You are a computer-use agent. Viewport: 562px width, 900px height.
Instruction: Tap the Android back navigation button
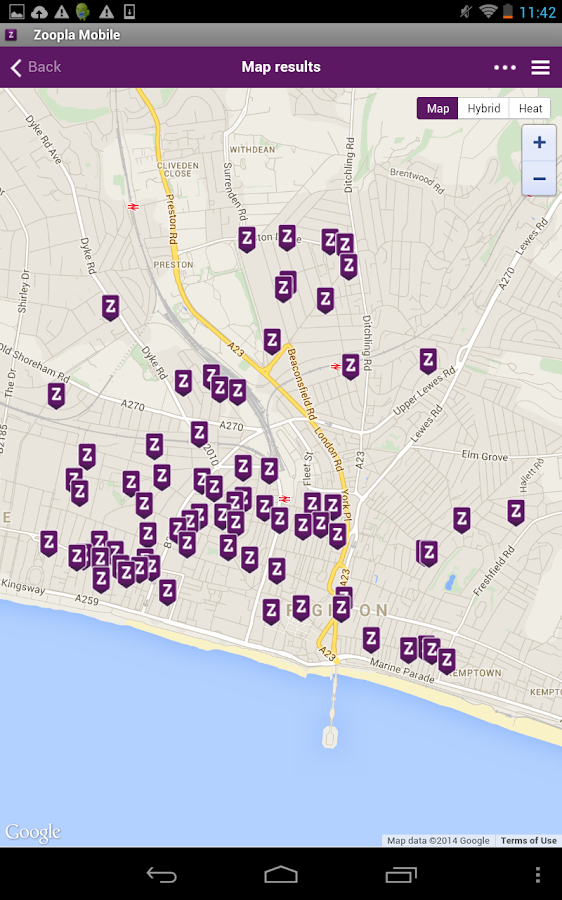[x=161, y=875]
